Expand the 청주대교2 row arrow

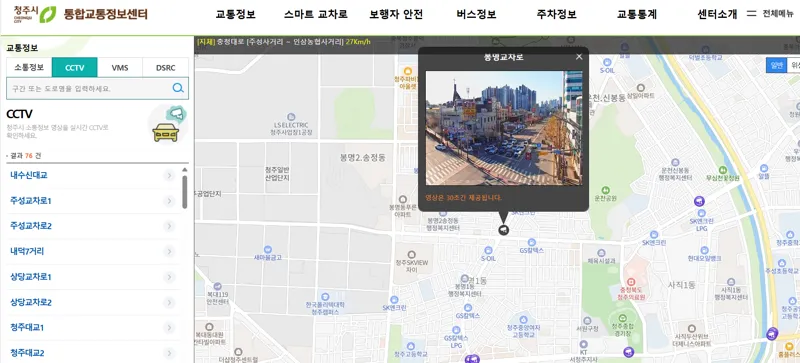click(169, 353)
